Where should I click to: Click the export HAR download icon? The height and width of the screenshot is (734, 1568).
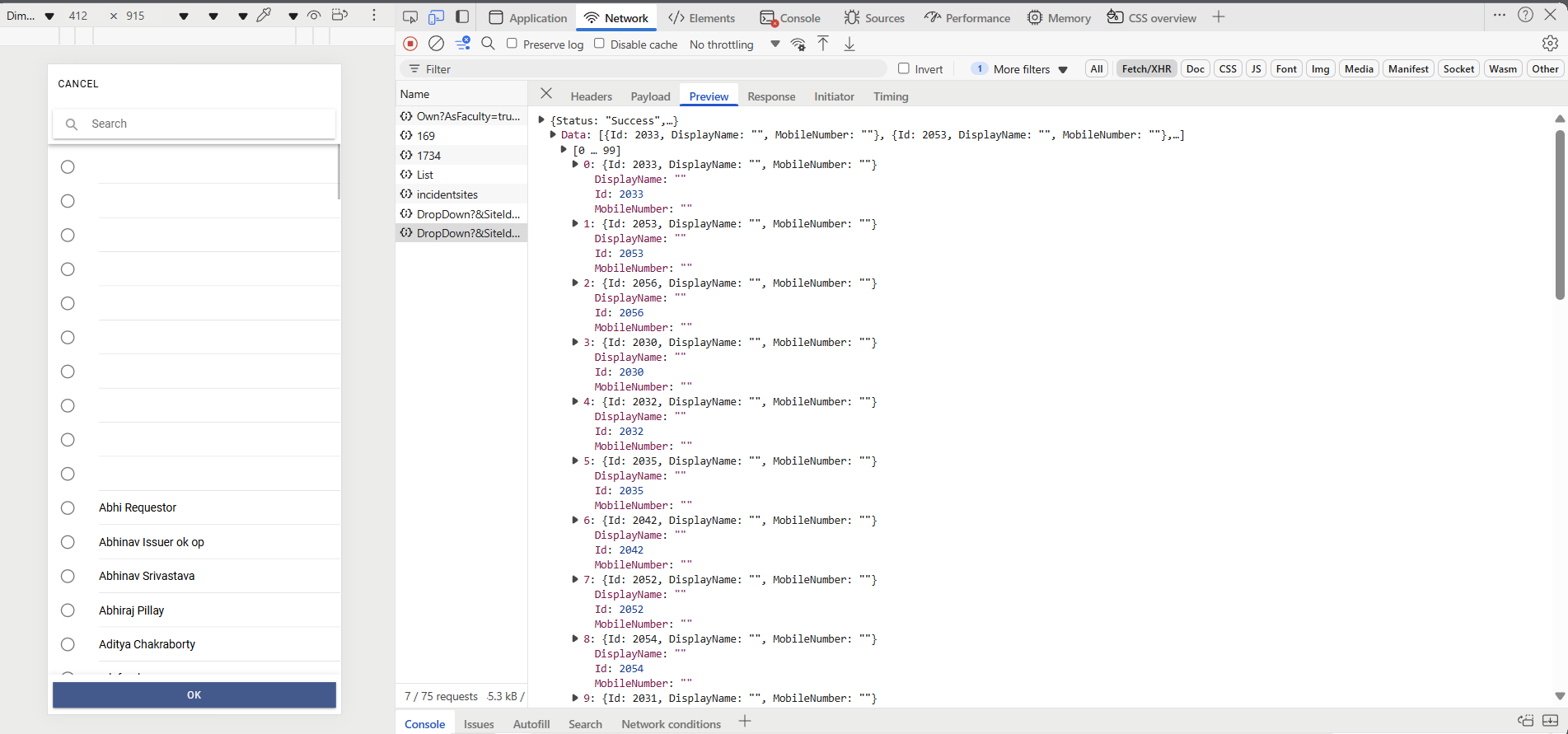point(850,44)
